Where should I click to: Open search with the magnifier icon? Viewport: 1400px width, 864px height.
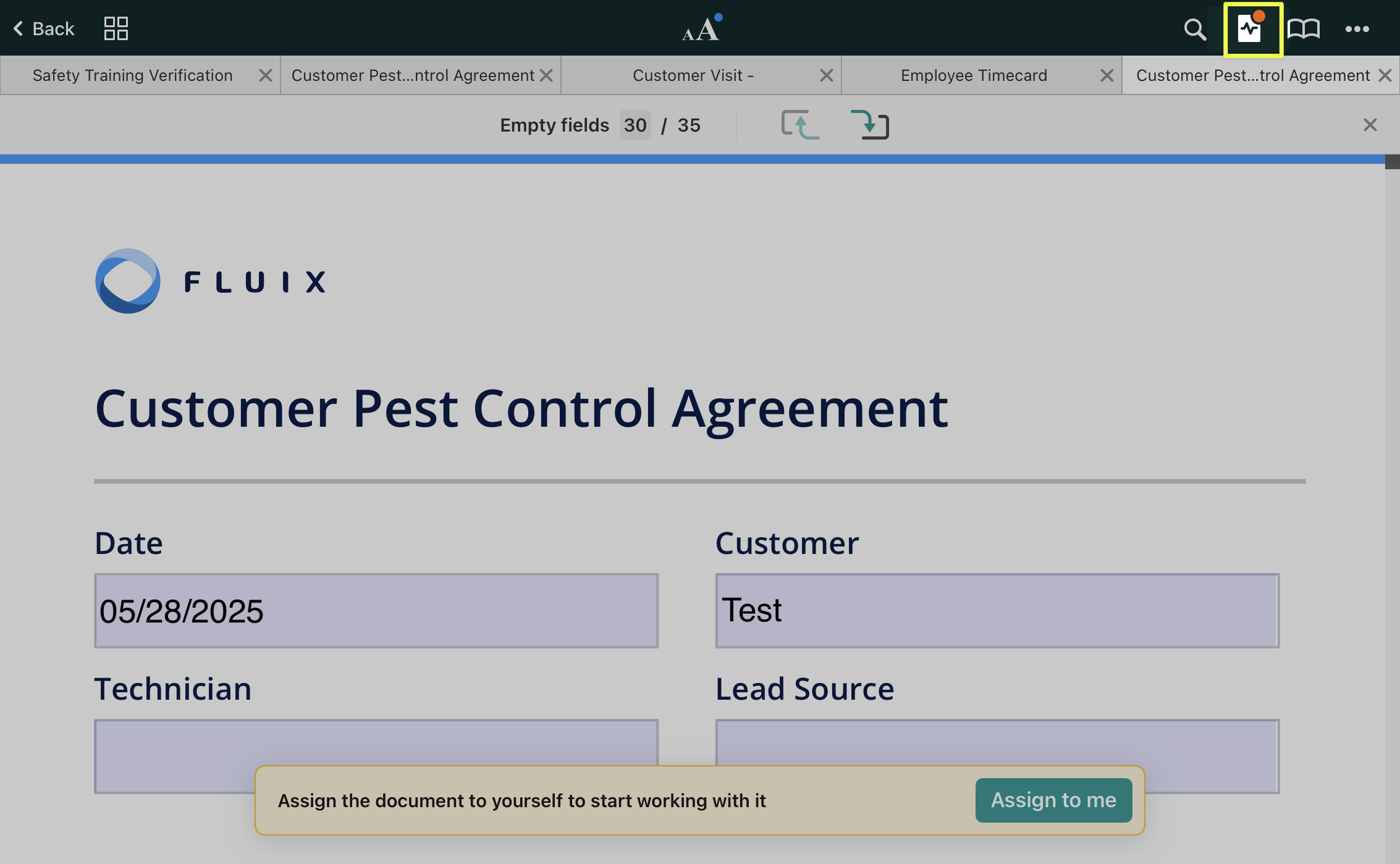pyautogui.click(x=1194, y=29)
